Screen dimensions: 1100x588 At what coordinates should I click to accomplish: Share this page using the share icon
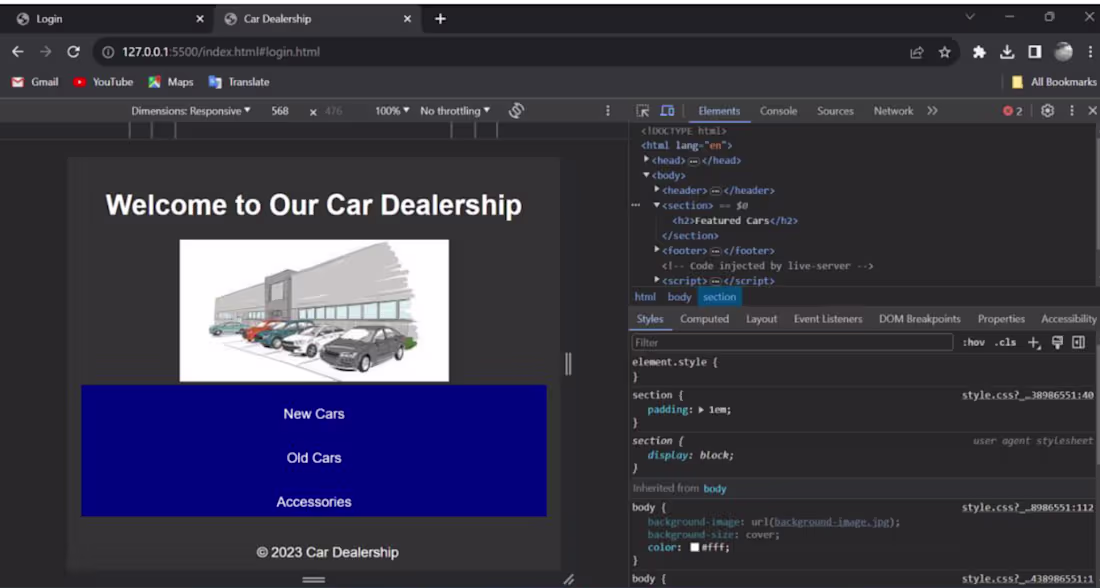[916, 52]
